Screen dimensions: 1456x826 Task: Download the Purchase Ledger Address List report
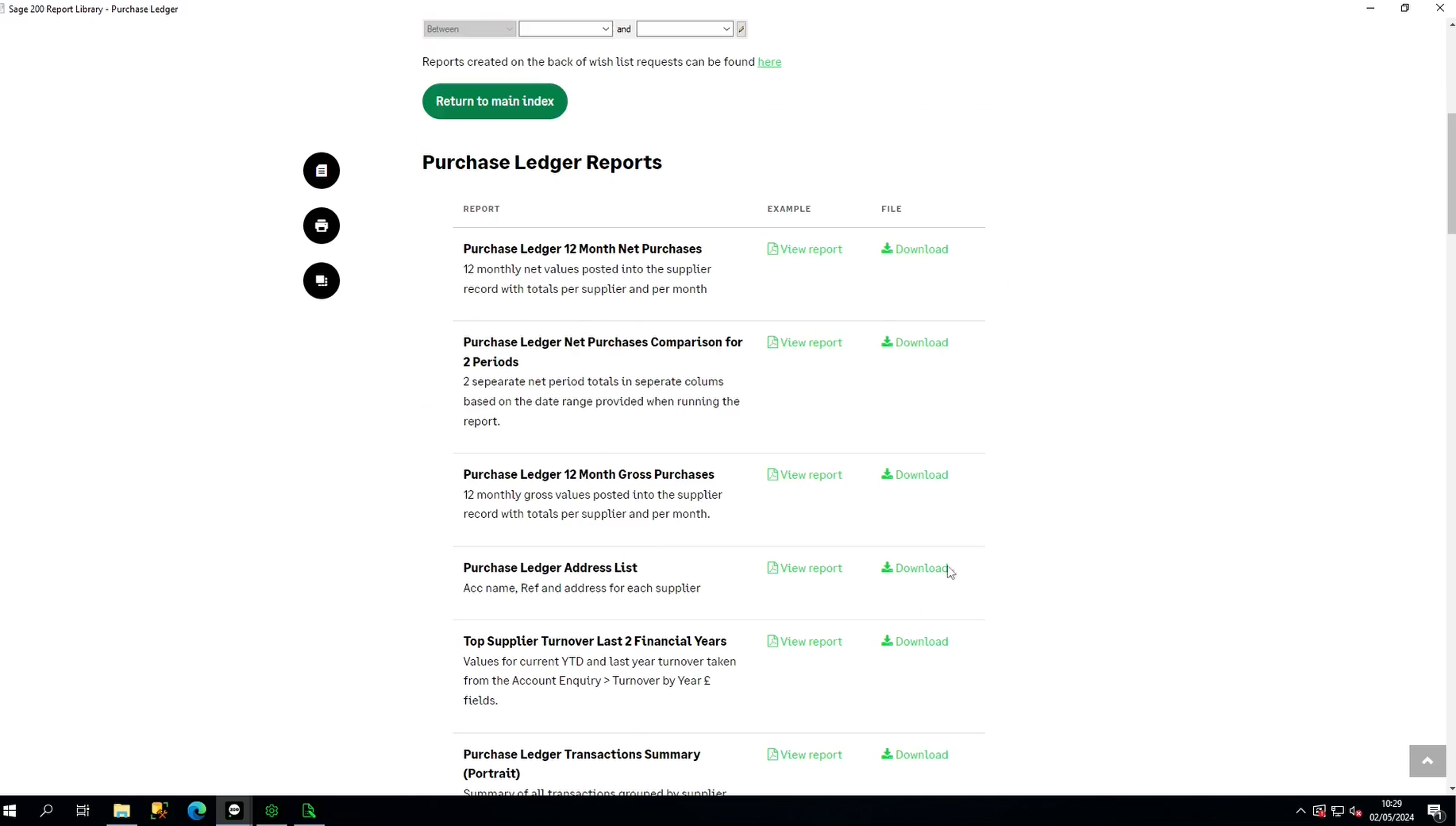[x=915, y=568]
